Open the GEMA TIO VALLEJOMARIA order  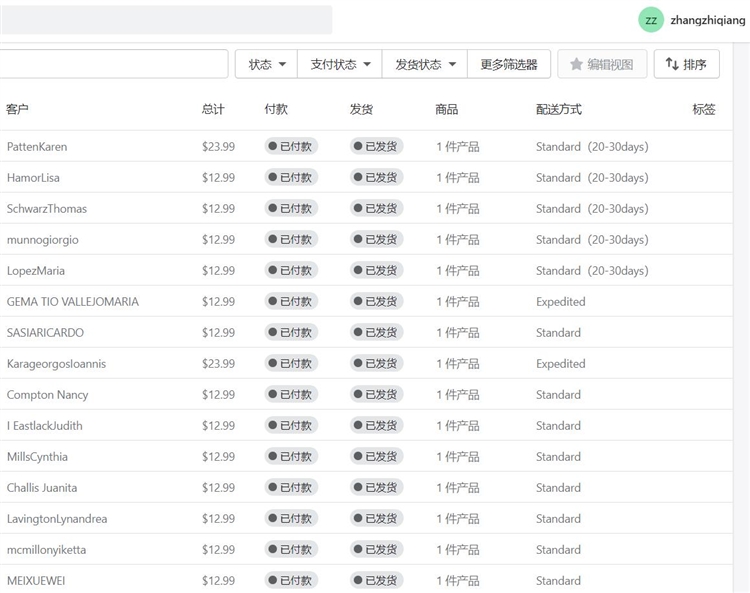tap(73, 302)
